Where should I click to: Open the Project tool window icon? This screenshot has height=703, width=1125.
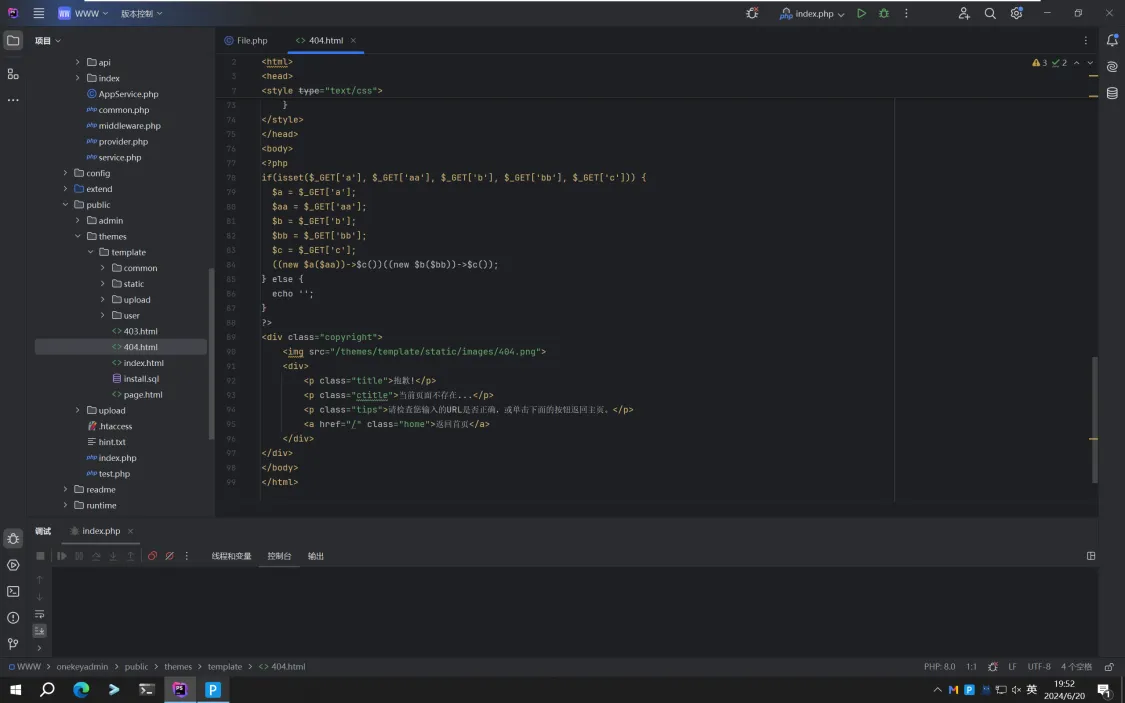tap(13, 40)
